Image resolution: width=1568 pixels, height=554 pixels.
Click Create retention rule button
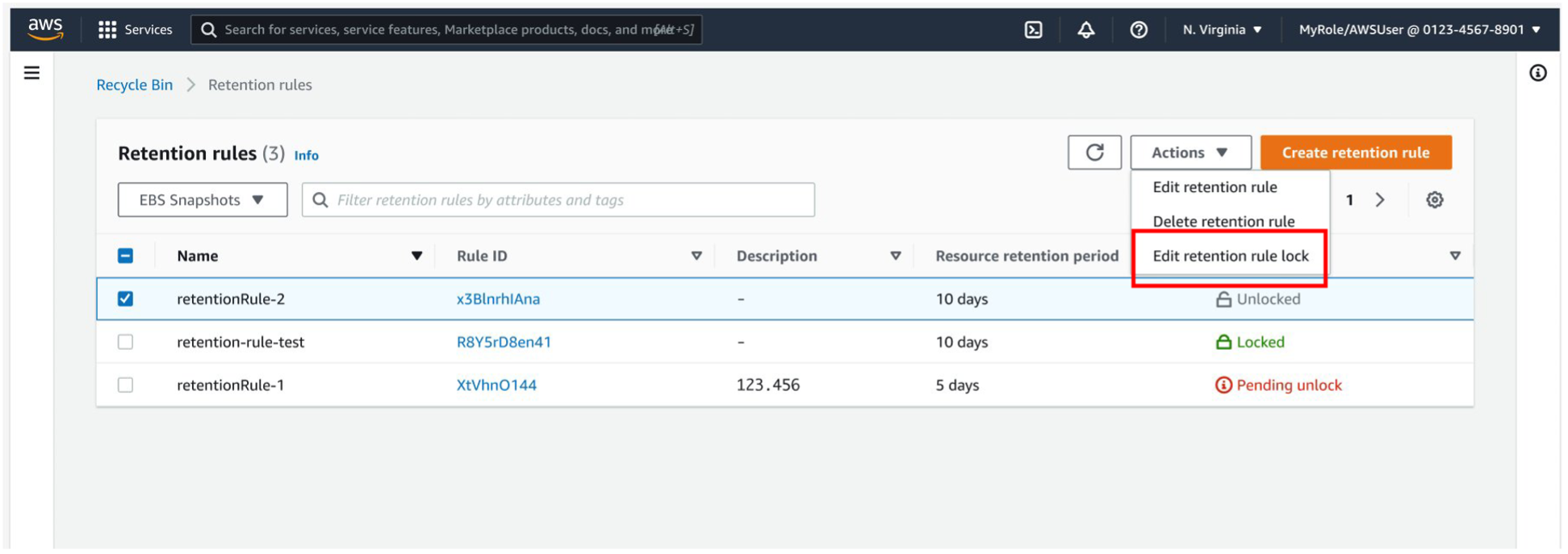click(1356, 152)
